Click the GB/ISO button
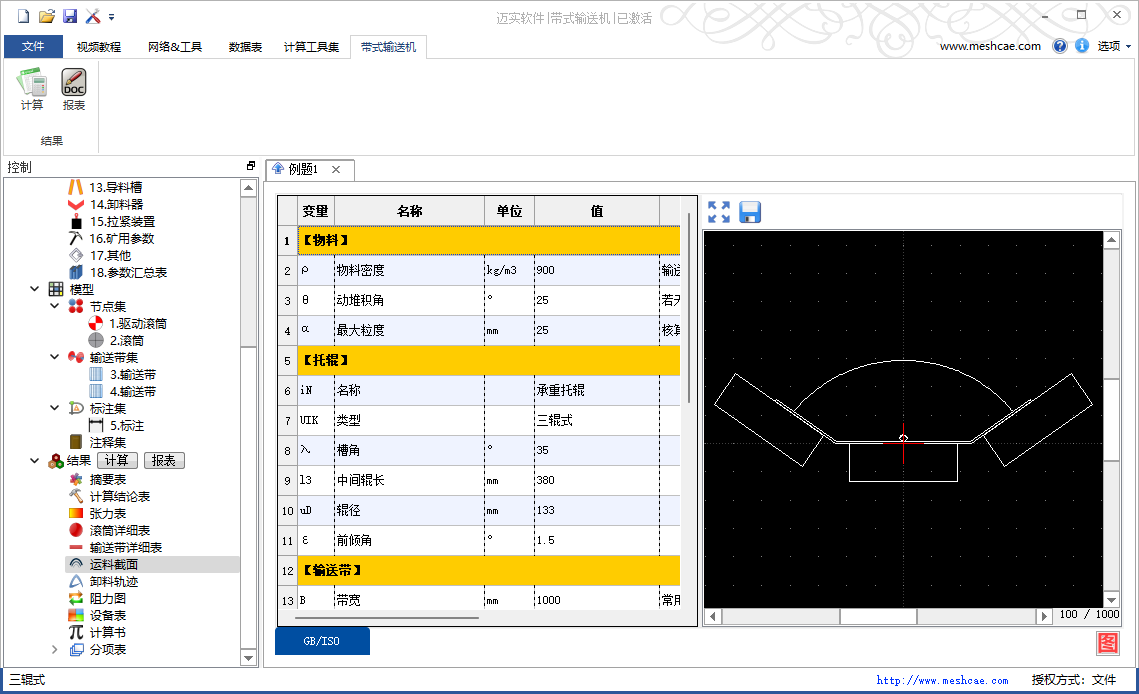Viewport: 1139px width, 694px height. (322, 641)
